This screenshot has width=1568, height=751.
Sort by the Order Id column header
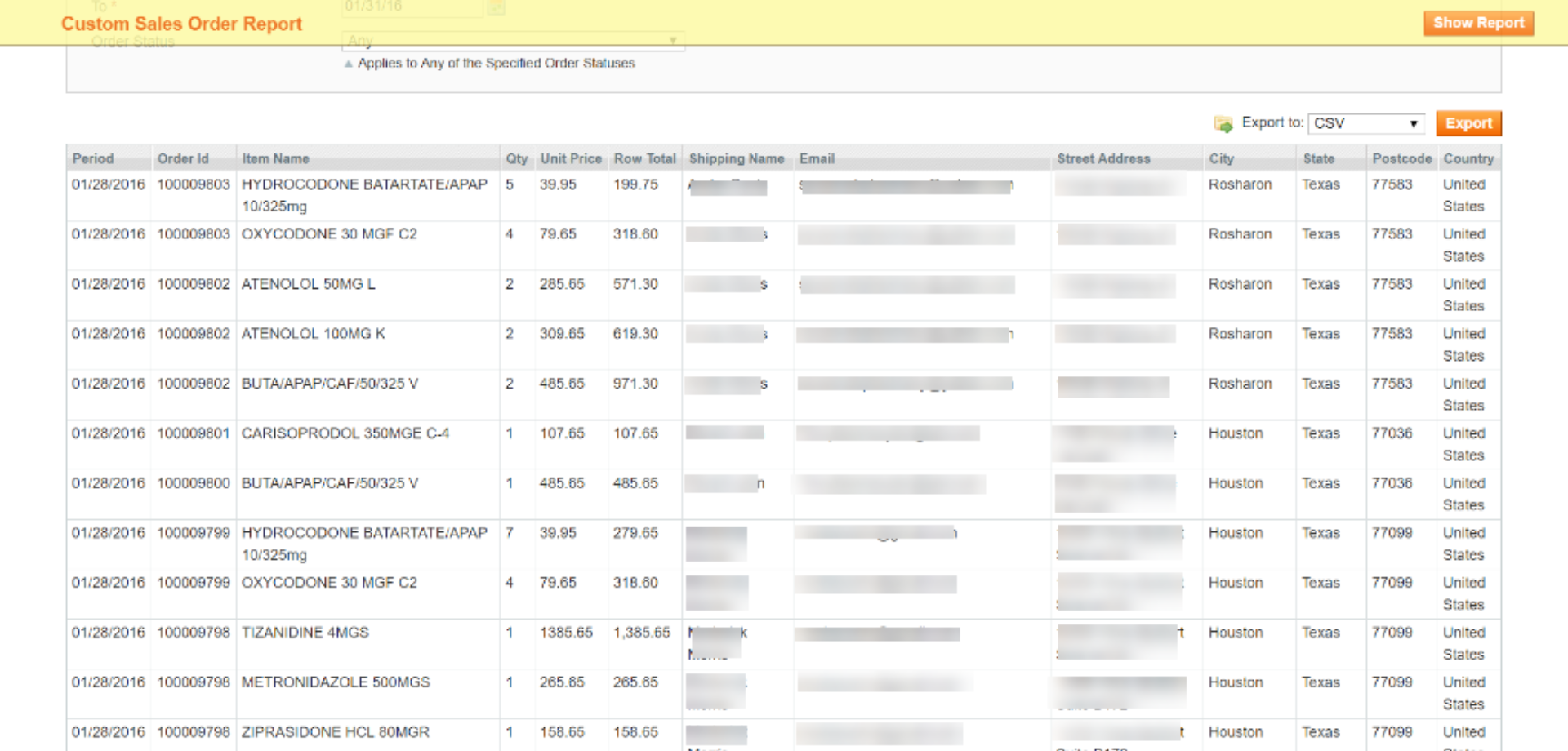tap(183, 158)
